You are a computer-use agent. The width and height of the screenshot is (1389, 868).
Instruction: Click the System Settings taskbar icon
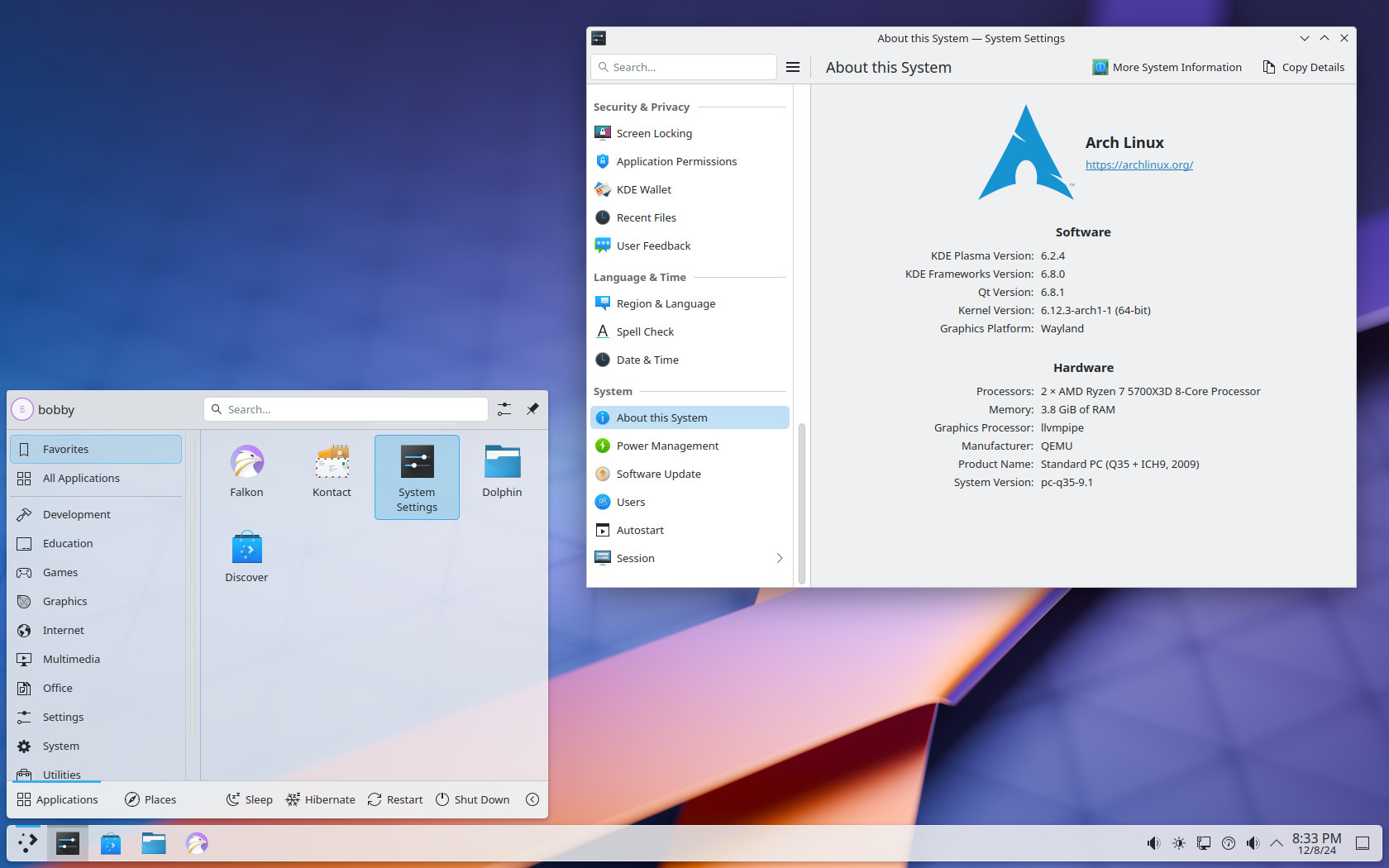pyautogui.click(x=68, y=843)
